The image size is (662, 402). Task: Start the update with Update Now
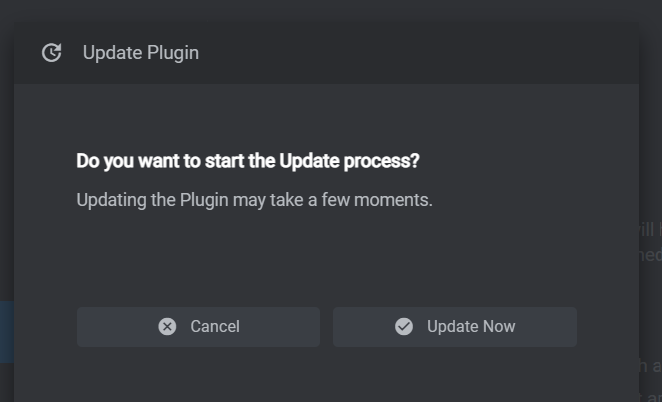(455, 326)
